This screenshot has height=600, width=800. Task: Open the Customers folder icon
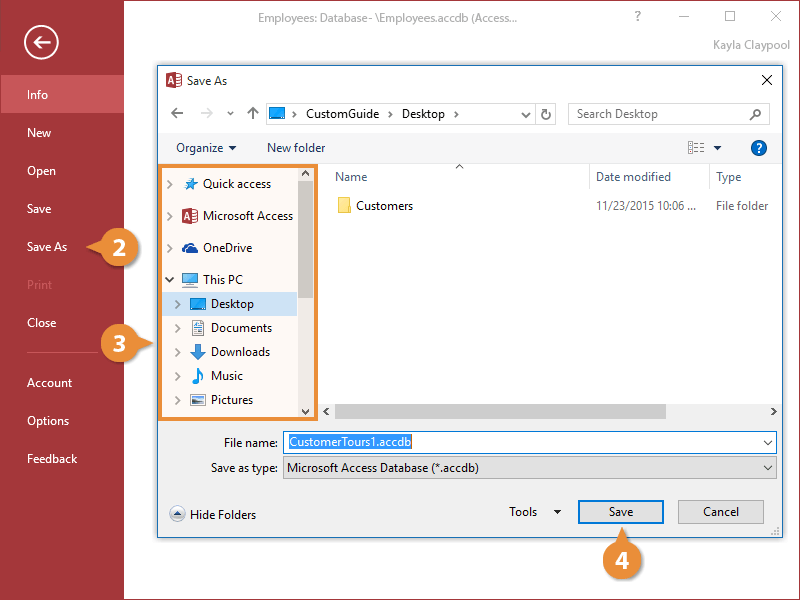344,206
